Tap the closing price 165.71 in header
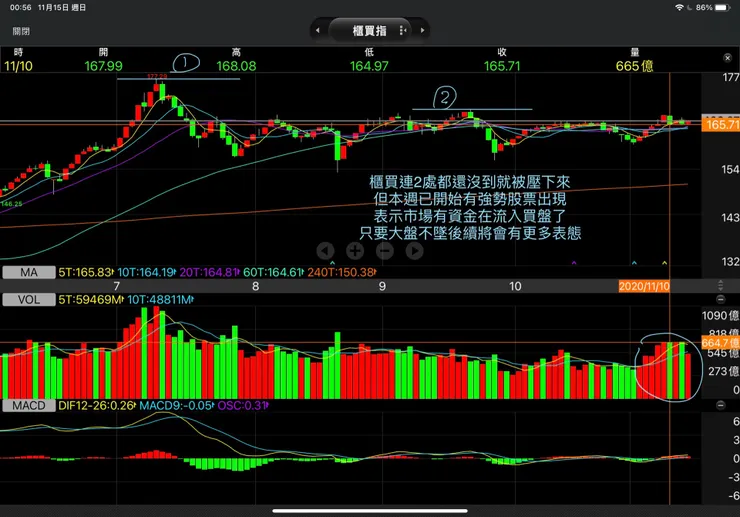Image resolution: width=740 pixels, height=517 pixels. coord(502,66)
